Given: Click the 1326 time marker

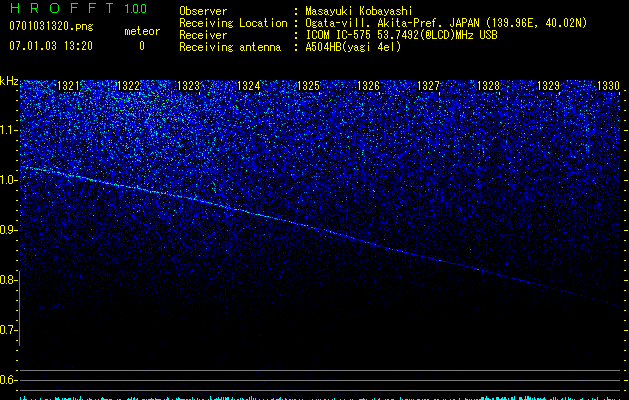Looking at the screenshot, I should 368,86.
